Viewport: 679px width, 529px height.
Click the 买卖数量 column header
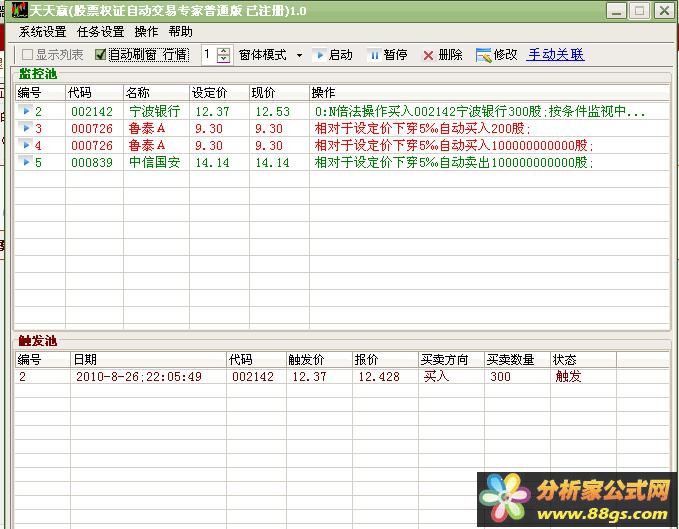pos(517,360)
